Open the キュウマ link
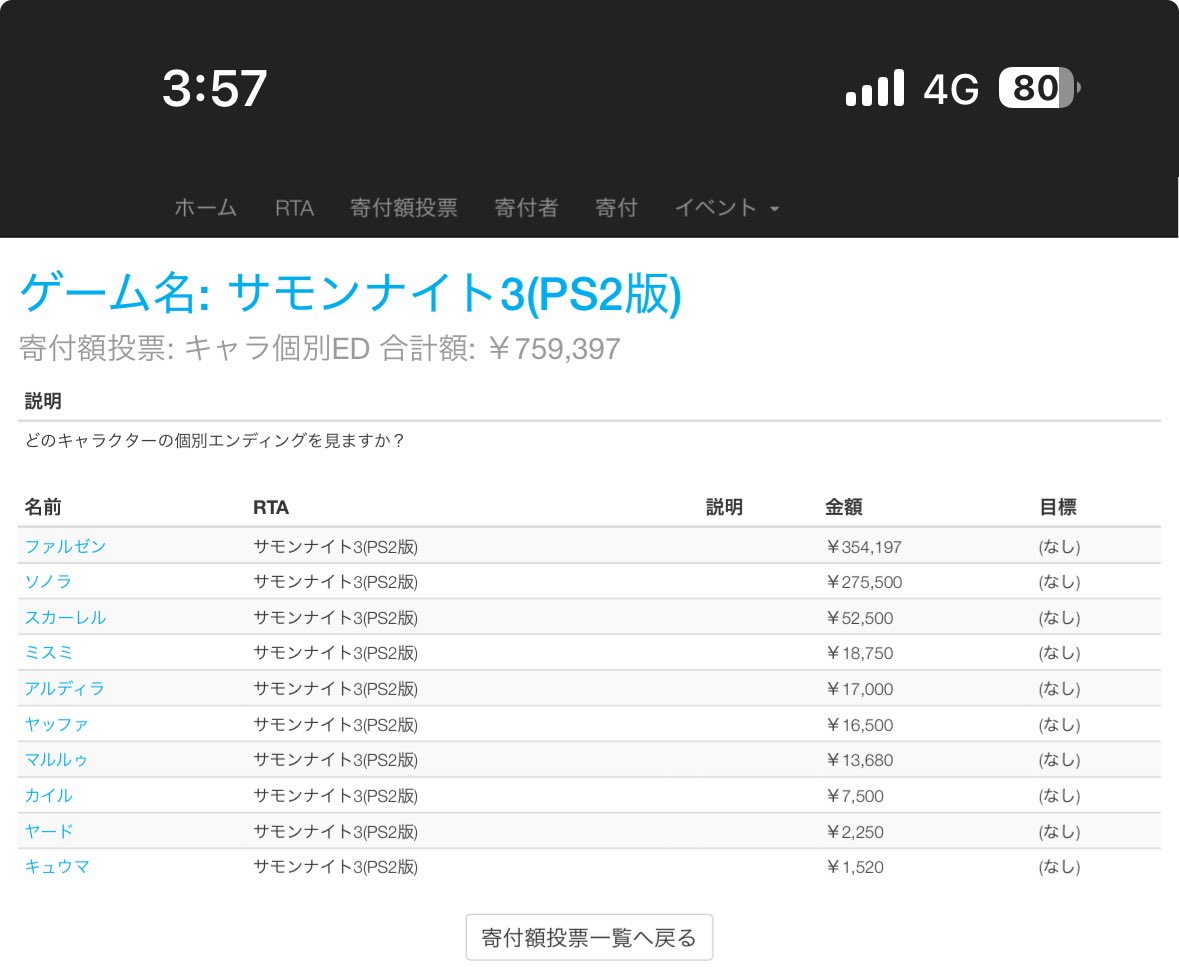 coord(57,867)
